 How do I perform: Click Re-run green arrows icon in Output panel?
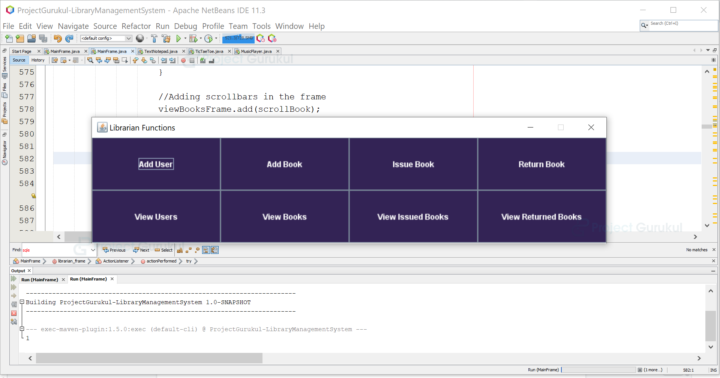coord(14,279)
